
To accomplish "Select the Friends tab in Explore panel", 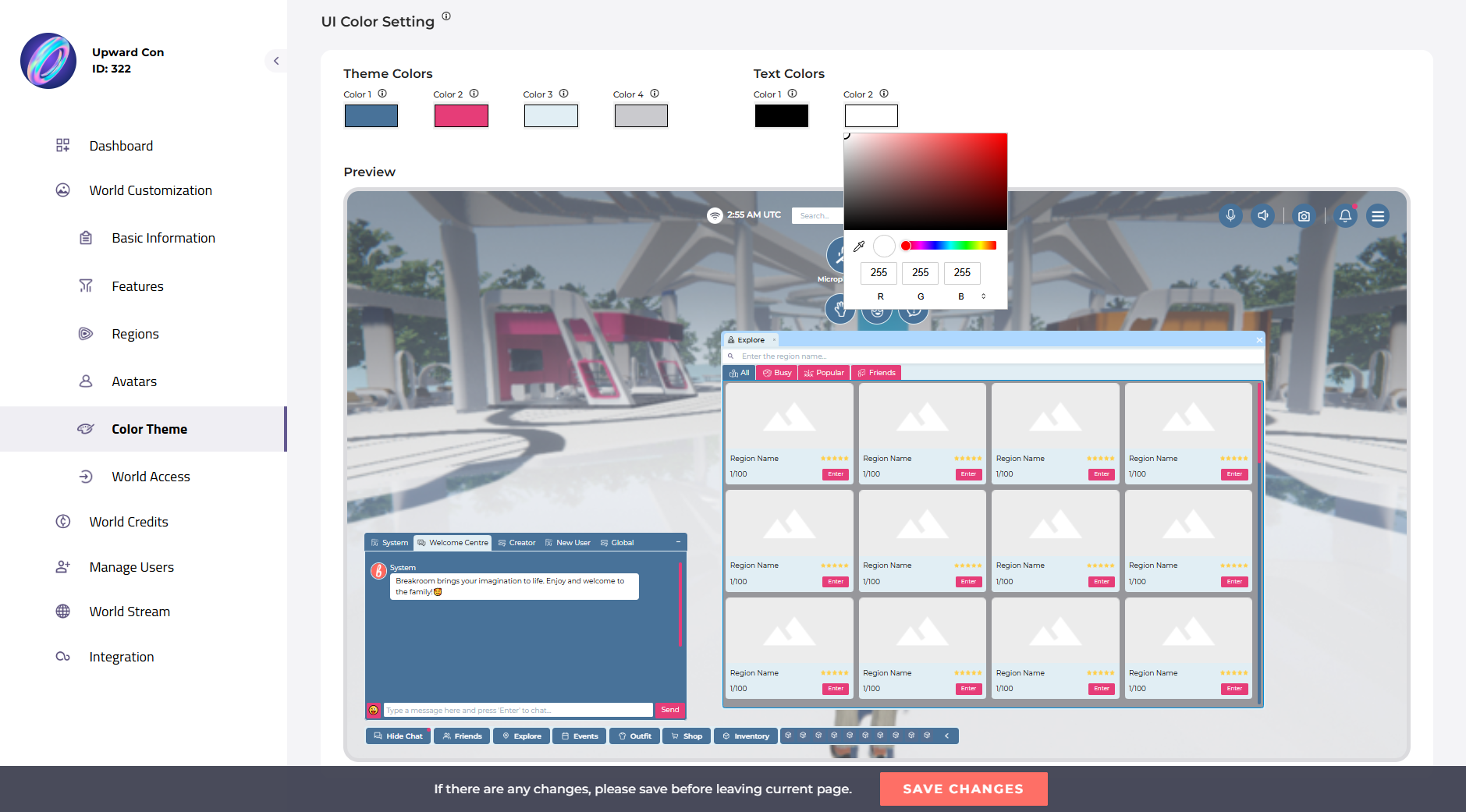I will click(876, 373).
